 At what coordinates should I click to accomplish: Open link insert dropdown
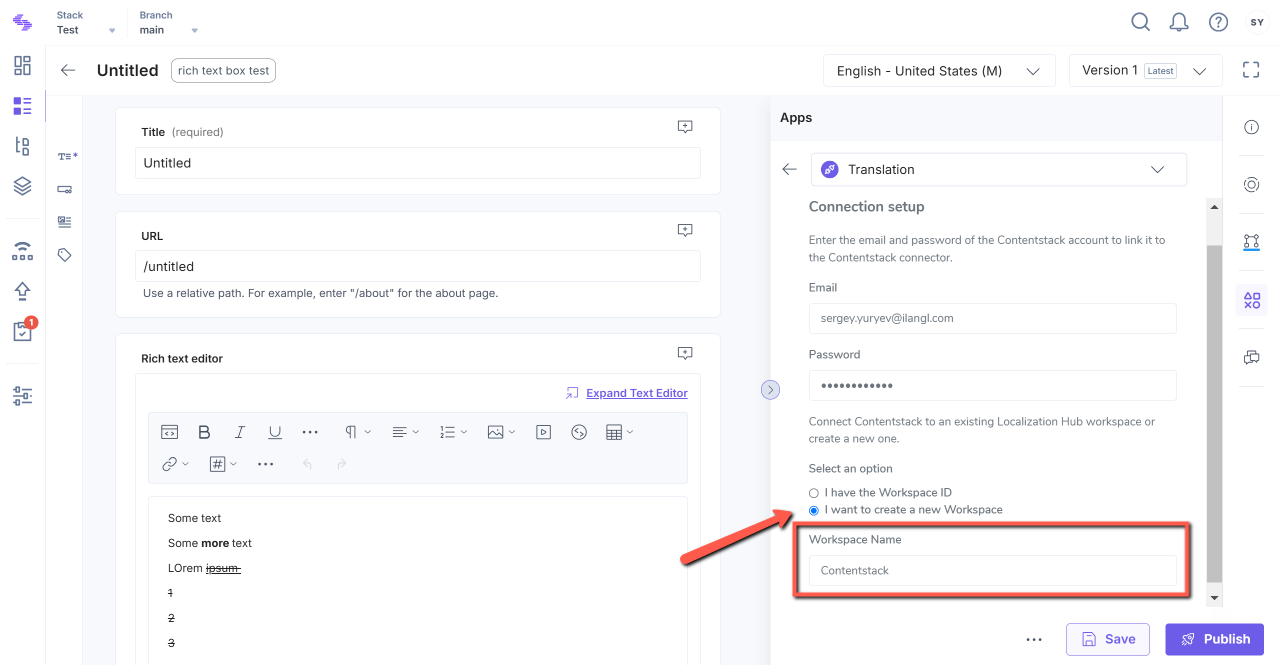click(175, 464)
